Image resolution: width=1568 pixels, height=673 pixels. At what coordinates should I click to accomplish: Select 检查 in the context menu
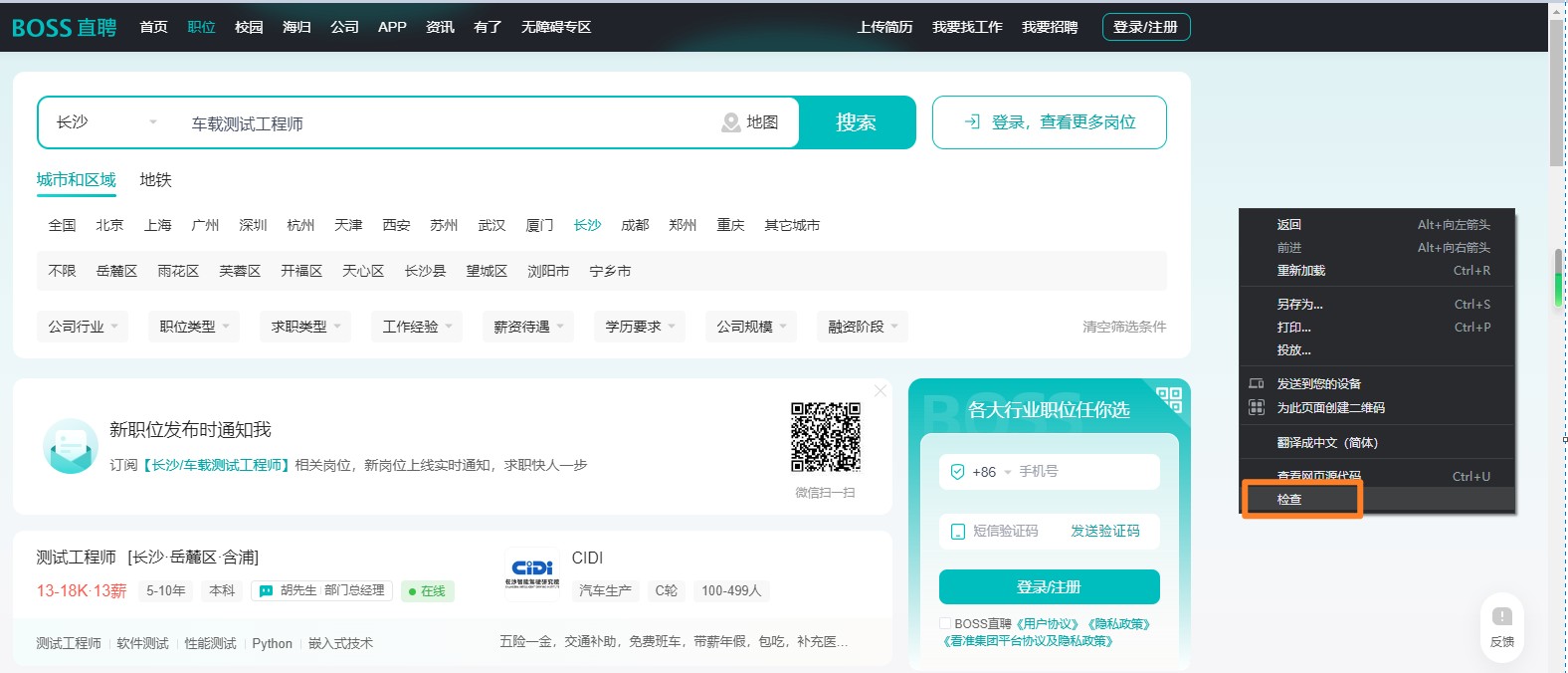1376,499
